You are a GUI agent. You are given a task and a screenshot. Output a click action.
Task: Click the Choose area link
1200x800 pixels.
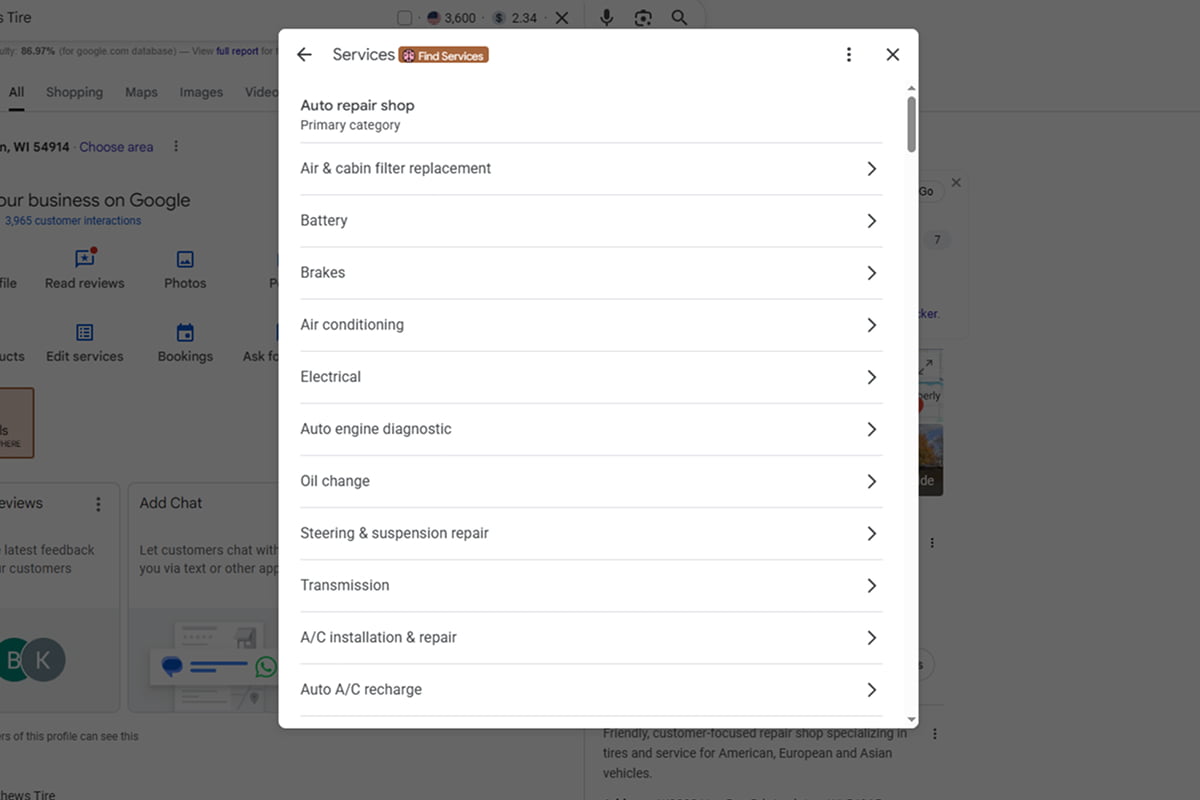point(116,147)
